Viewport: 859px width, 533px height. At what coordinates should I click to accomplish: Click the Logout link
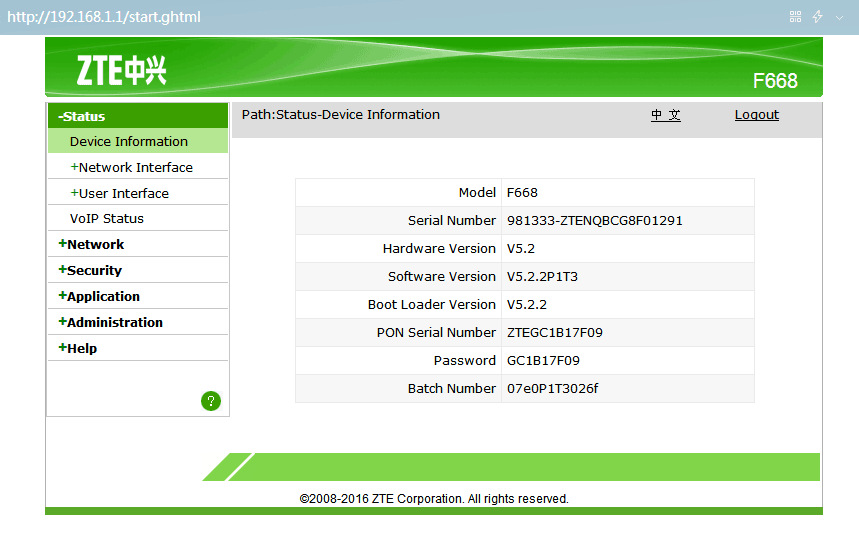(757, 115)
